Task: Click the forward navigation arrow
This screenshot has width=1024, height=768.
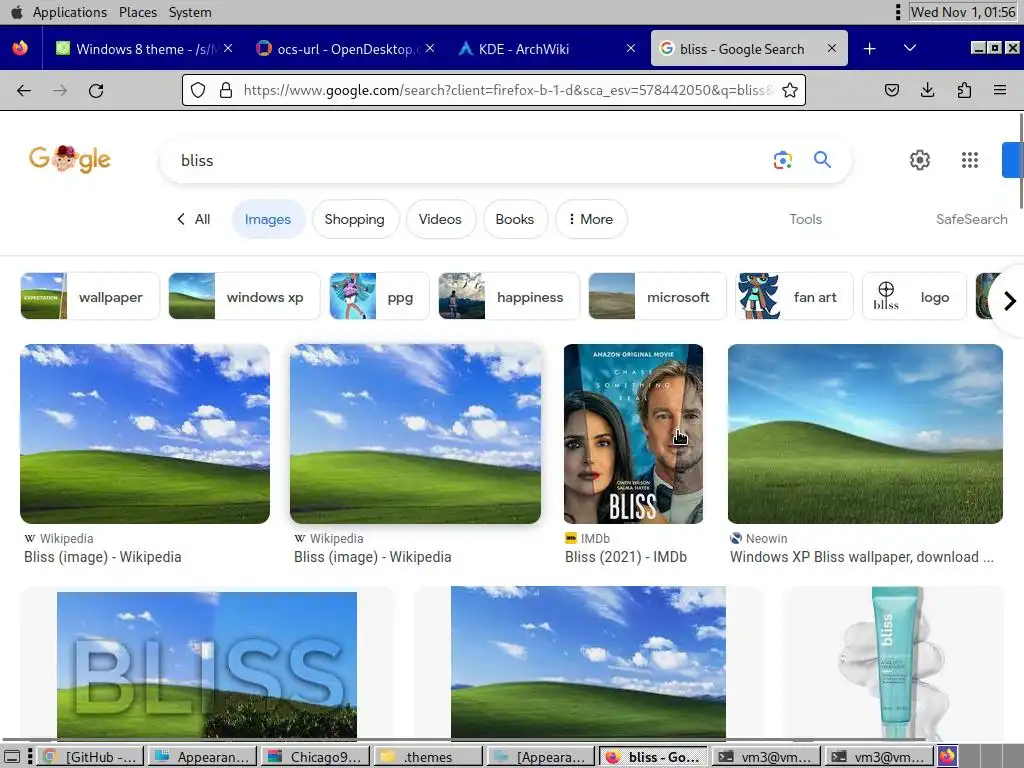Action: click(x=60, y=91)
